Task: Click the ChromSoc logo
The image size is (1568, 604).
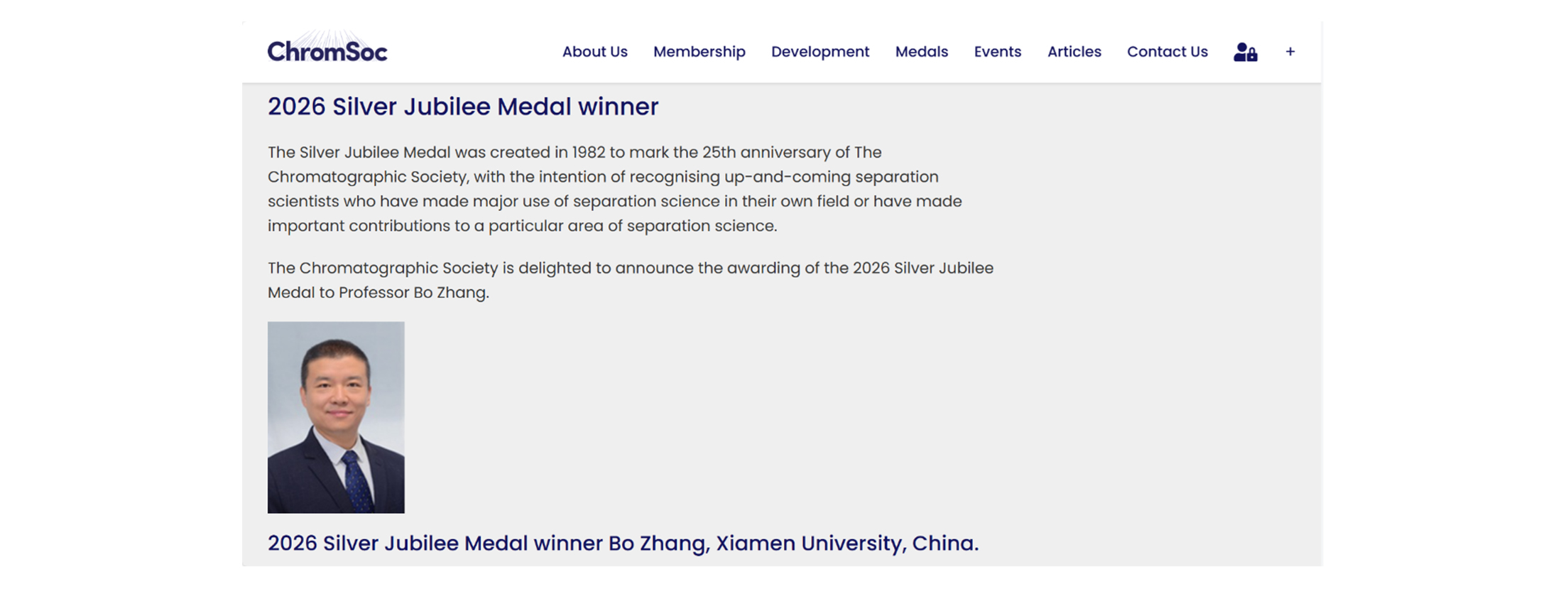Action: pos(327,51)
